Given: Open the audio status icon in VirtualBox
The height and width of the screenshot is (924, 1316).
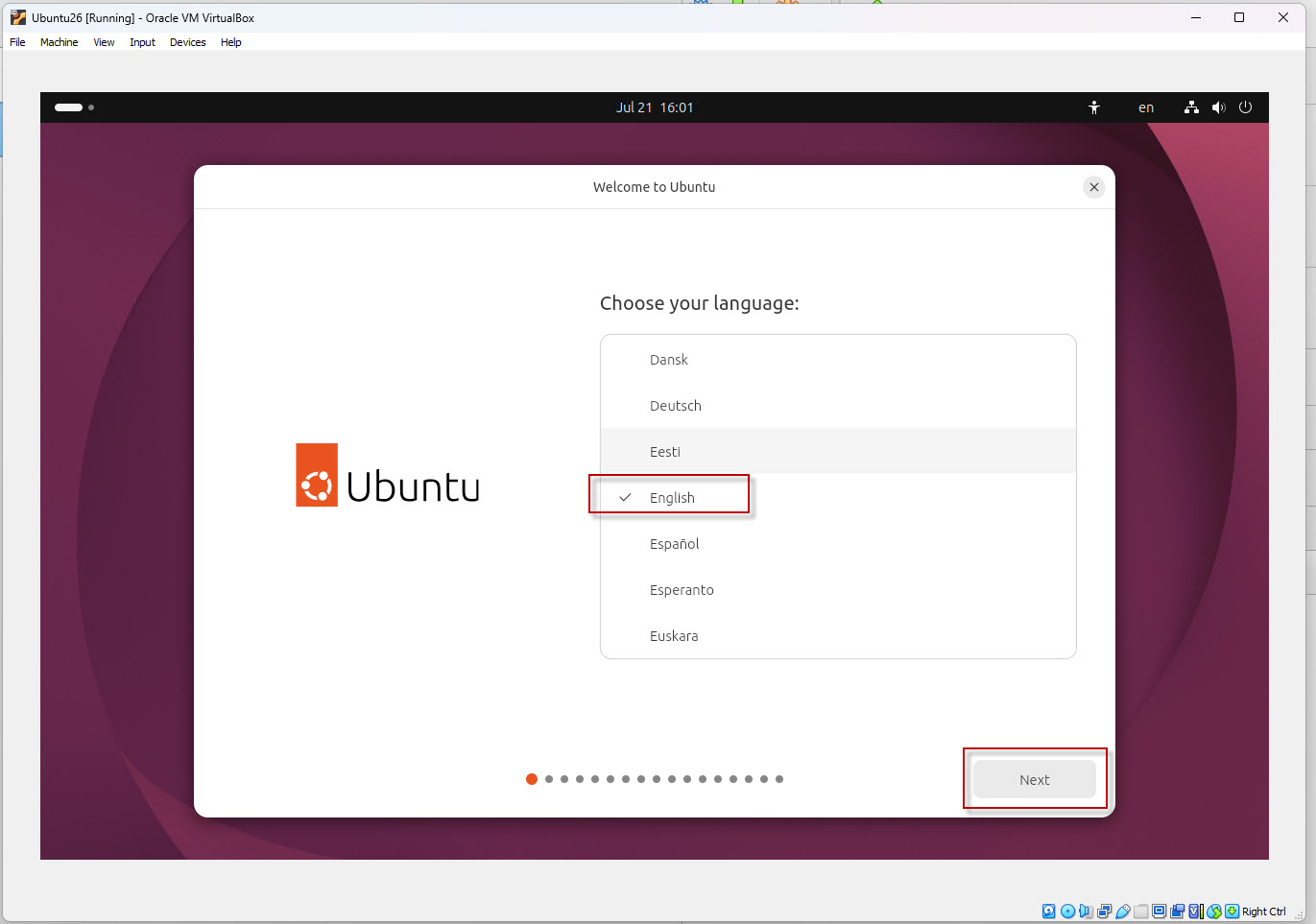Looking at the screenshot, I should [x=1086, y=912].
